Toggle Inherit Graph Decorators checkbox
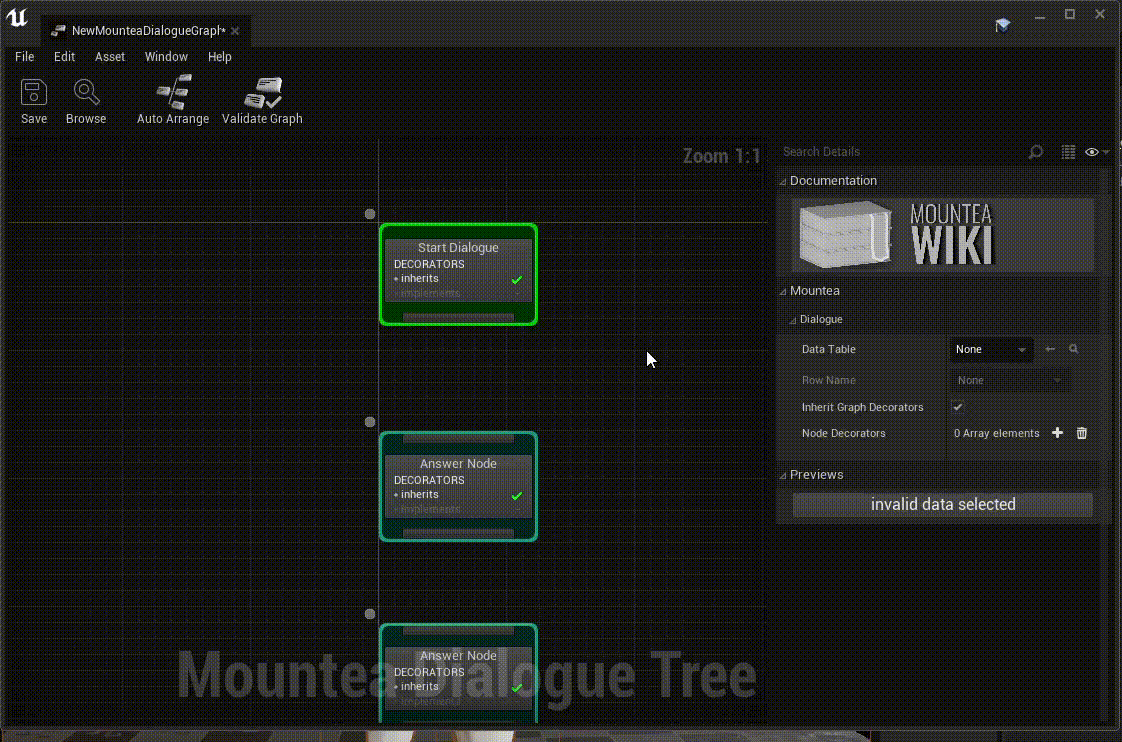 click(957, 407)
